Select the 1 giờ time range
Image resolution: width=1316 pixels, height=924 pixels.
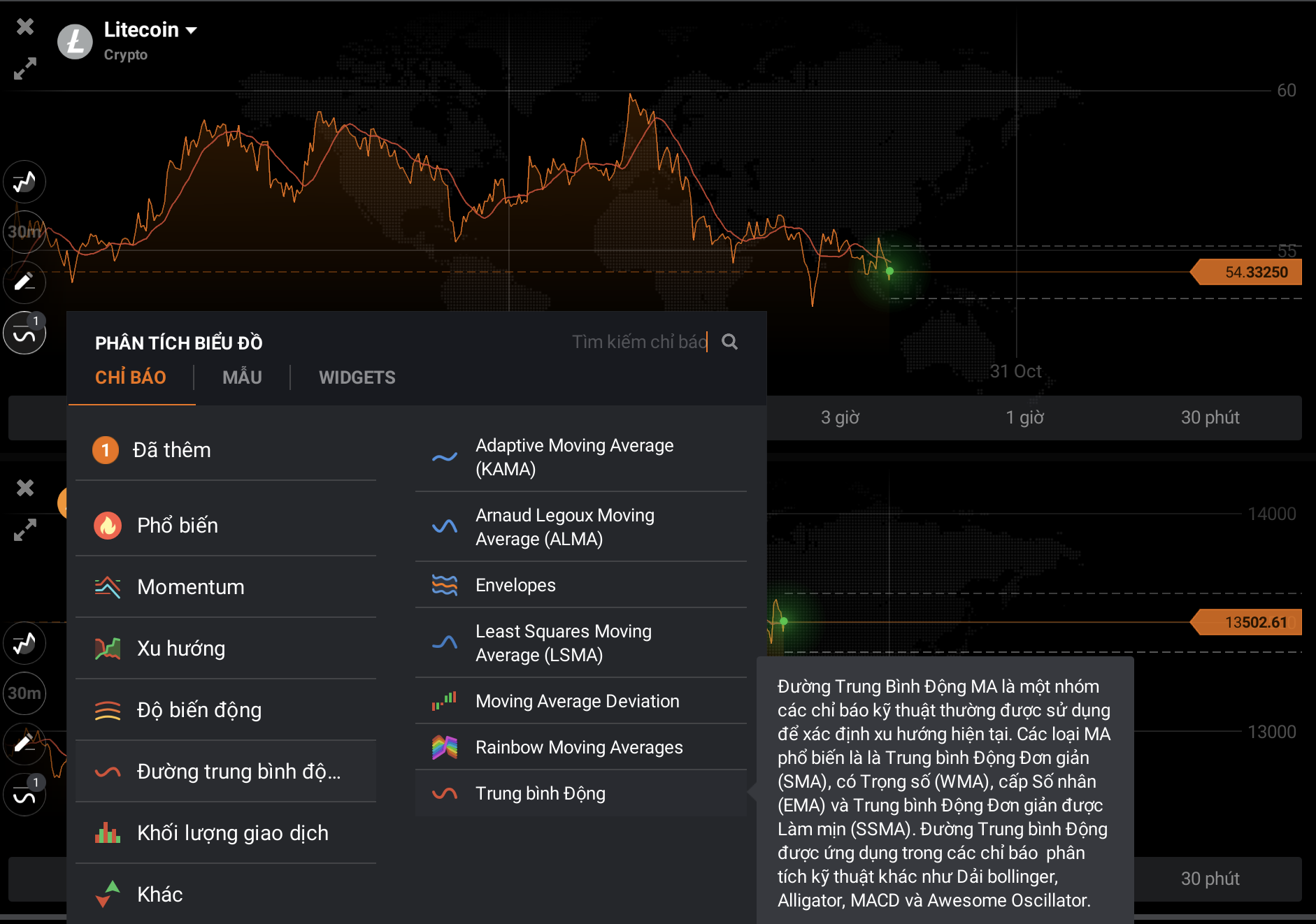pos(1024,418)
